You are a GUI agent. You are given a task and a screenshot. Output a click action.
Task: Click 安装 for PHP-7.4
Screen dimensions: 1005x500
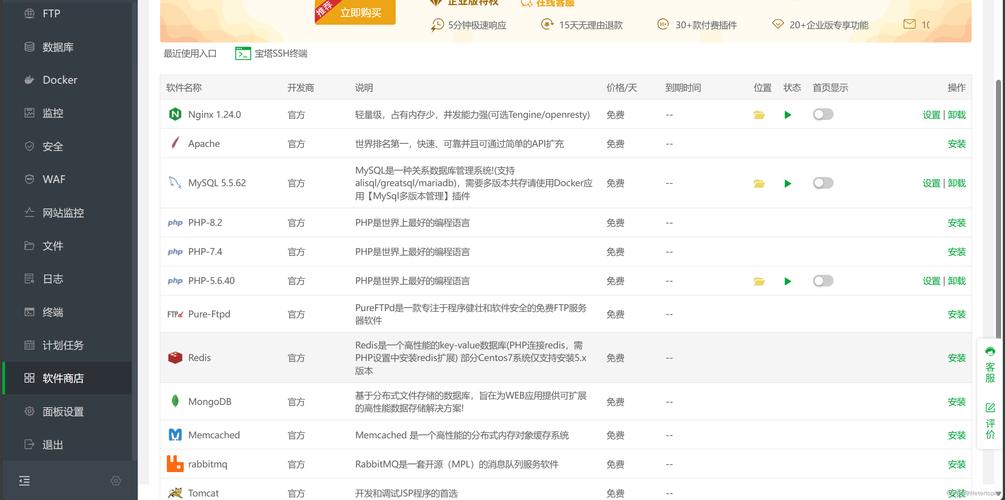(957, 252)
